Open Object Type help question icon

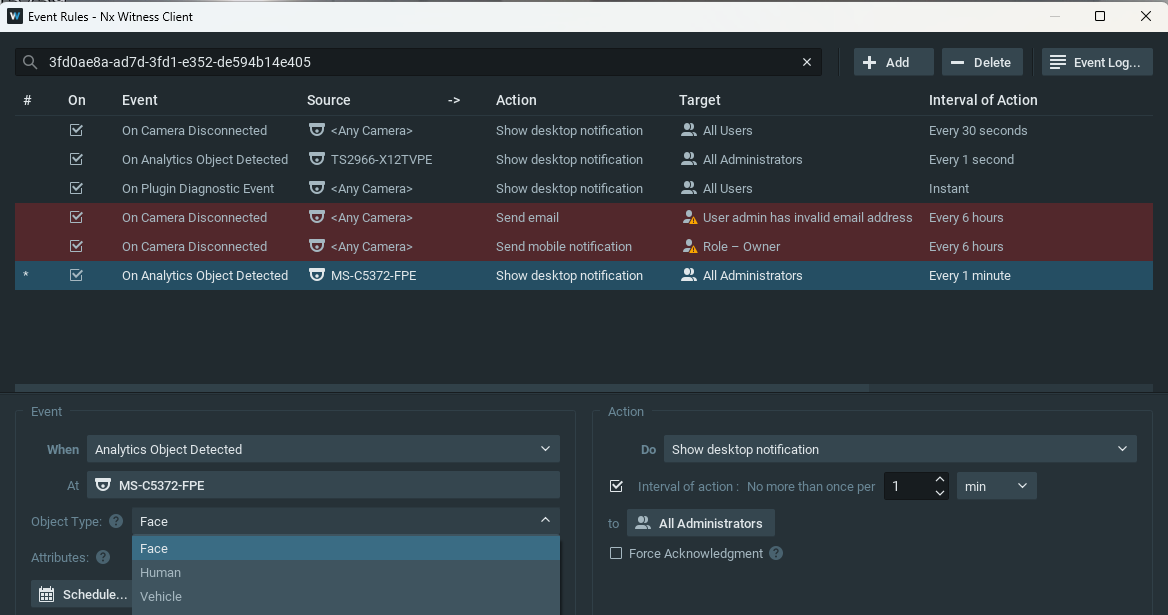click(x=116, y=521)
